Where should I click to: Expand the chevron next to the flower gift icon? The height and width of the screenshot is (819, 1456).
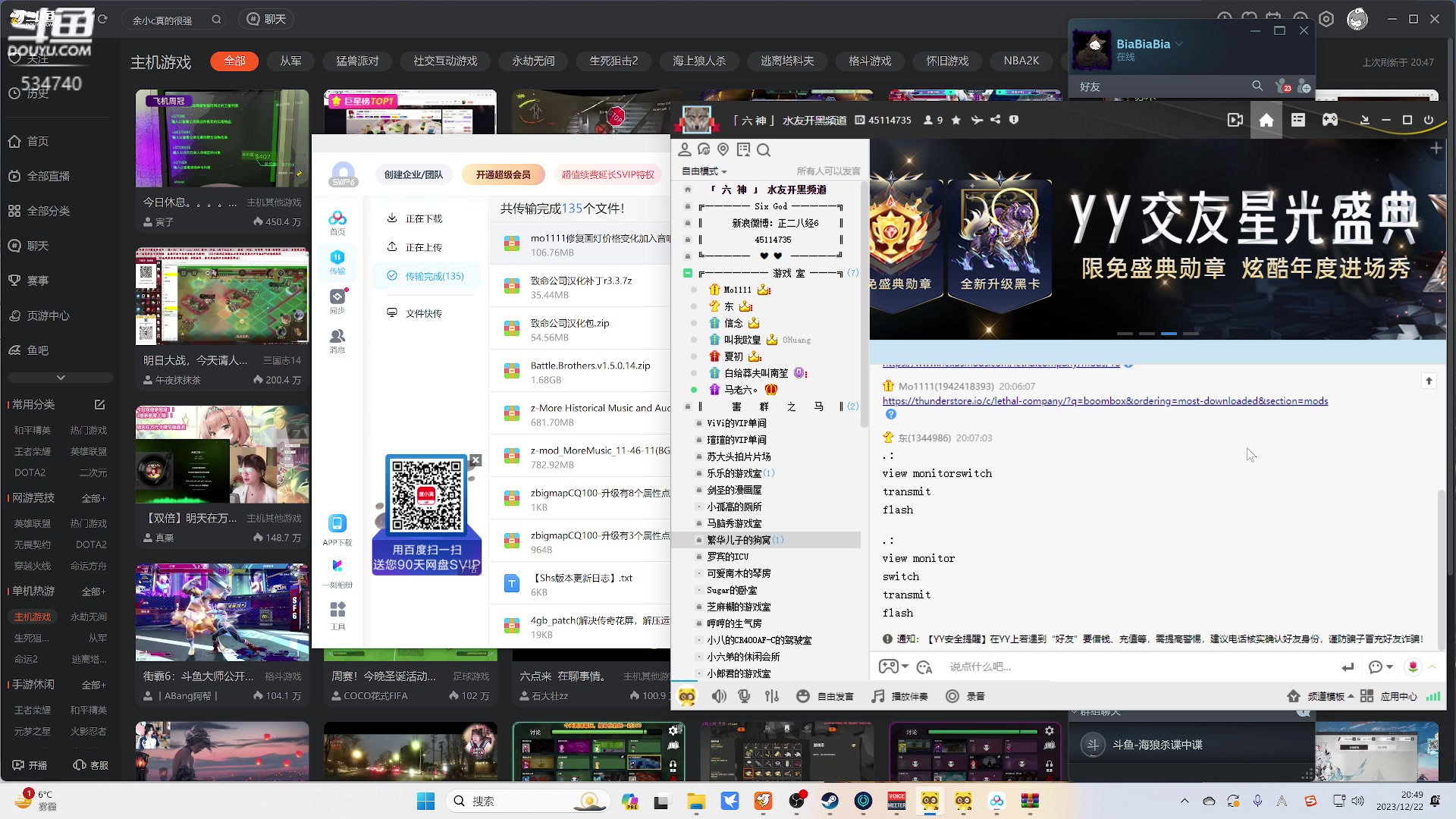pos(1432,667)
